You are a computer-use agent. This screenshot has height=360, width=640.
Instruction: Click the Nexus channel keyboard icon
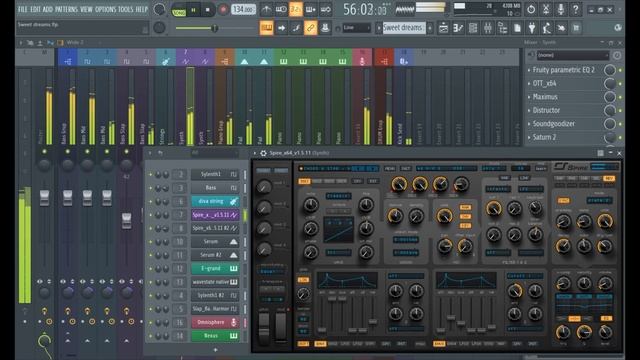coord(233,336)
